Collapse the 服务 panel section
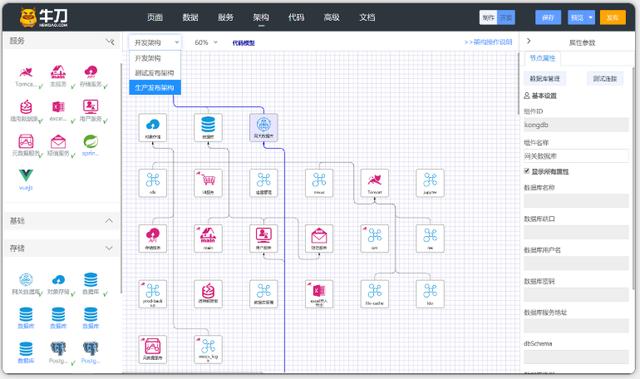 tap(109, 41)
